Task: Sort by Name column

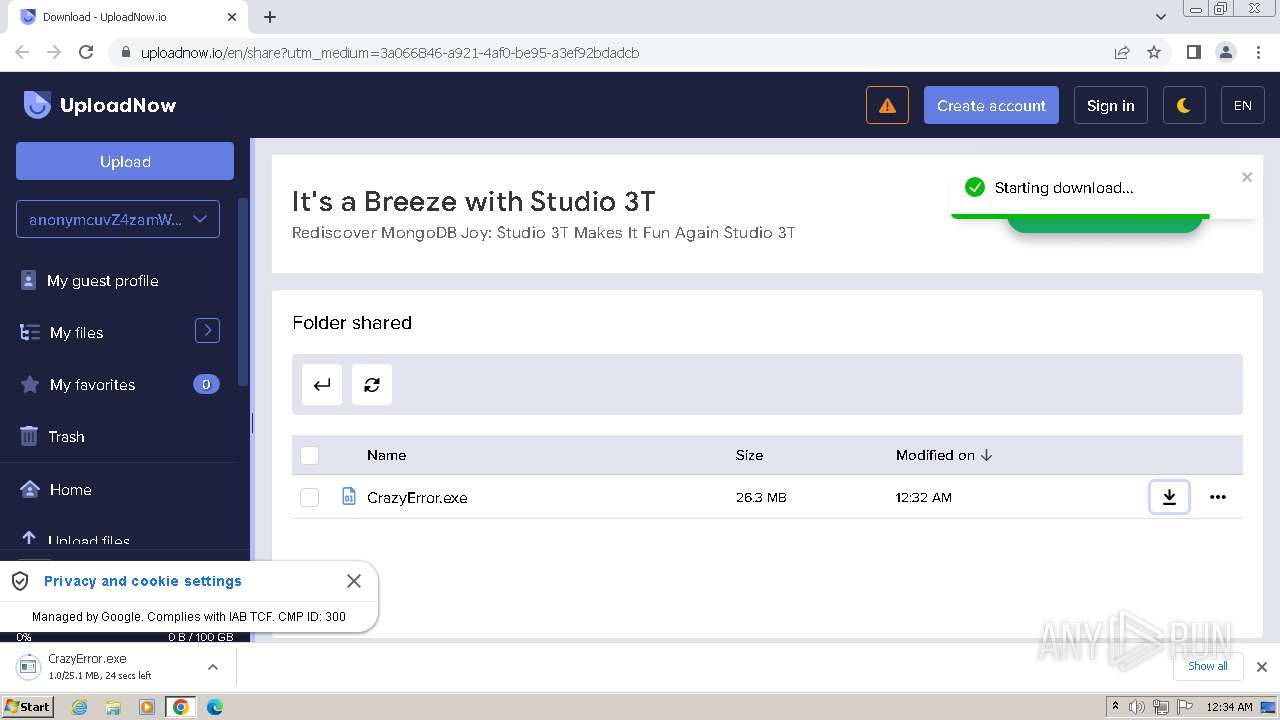Action: coord(386,455)
